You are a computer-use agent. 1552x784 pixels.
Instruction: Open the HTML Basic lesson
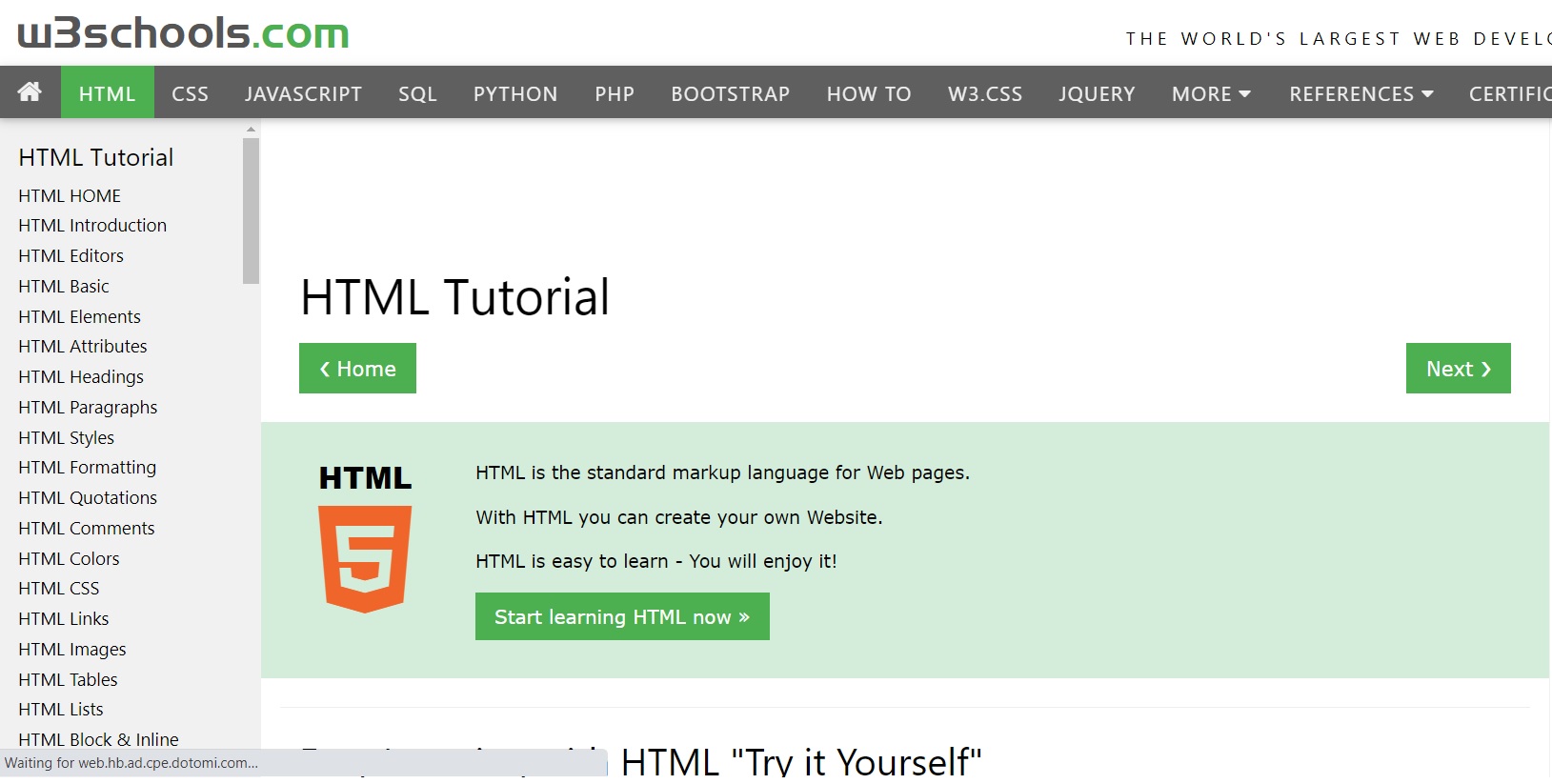click(64, 287)
